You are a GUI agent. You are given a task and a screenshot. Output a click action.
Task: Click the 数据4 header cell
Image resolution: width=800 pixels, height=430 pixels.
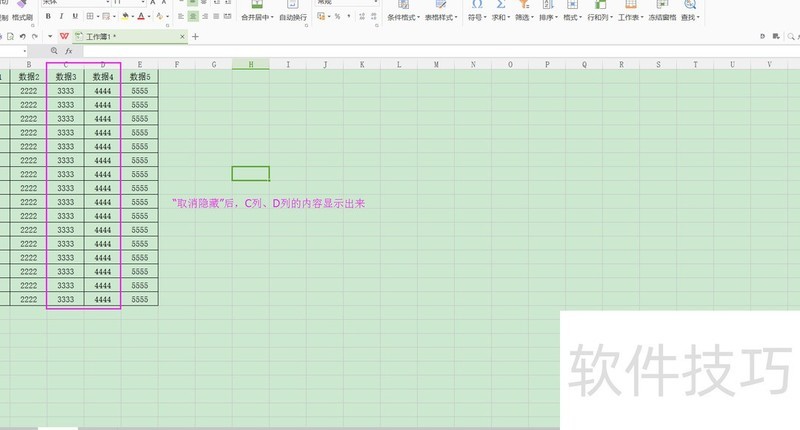coord(103,77)
